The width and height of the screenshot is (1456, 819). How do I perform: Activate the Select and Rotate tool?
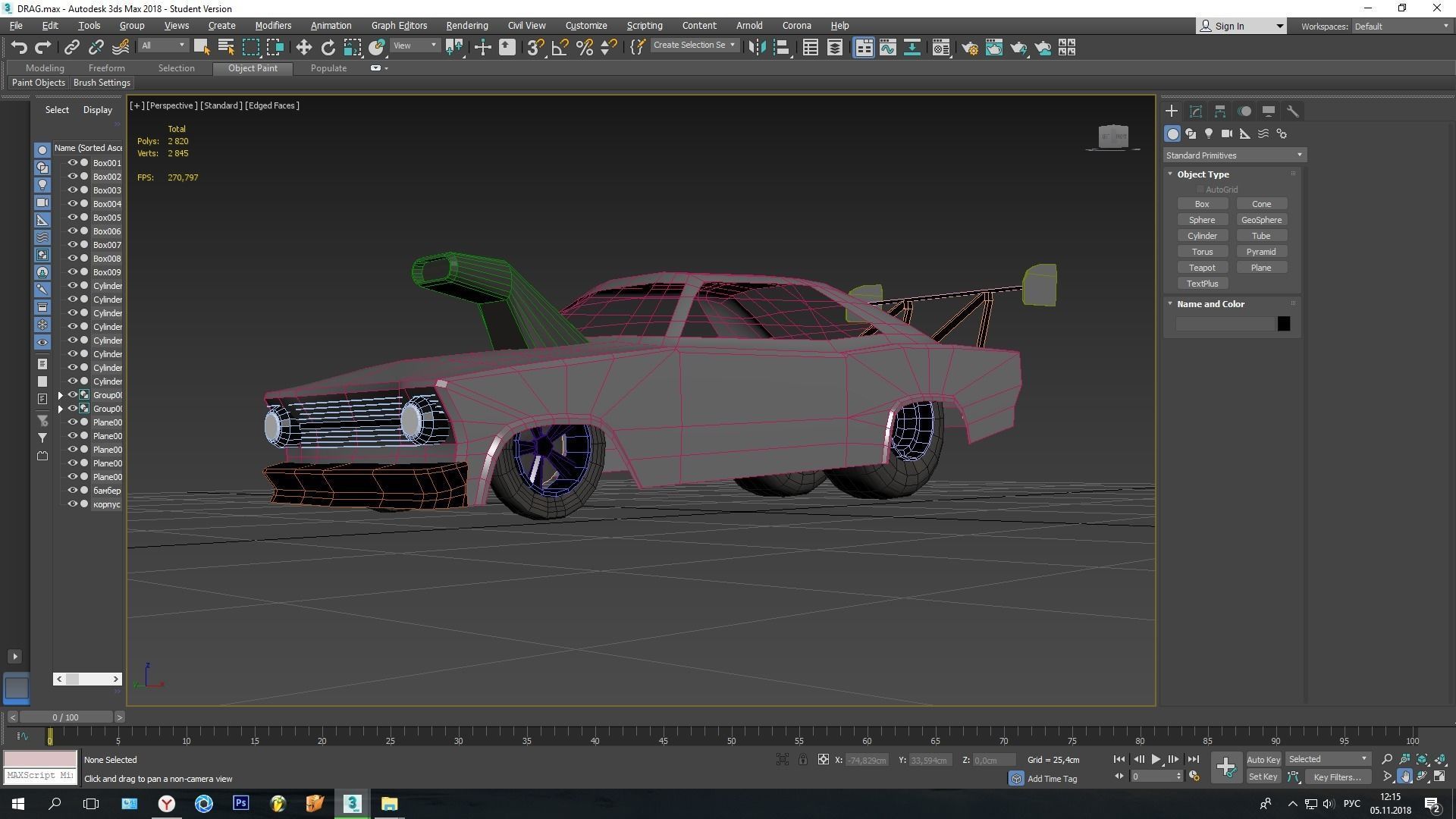tap(328, 47)
